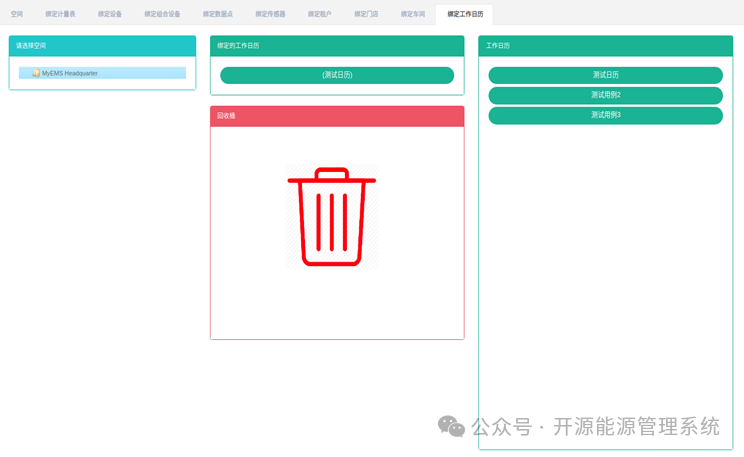The width and height of the screenshot is (744, 457).
Task: Open the 空间 tab
Action: coord(17,14)
